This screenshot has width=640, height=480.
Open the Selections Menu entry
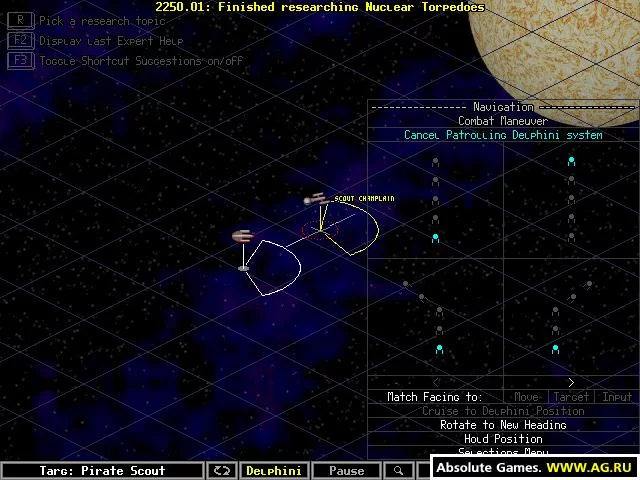point(503,451)
